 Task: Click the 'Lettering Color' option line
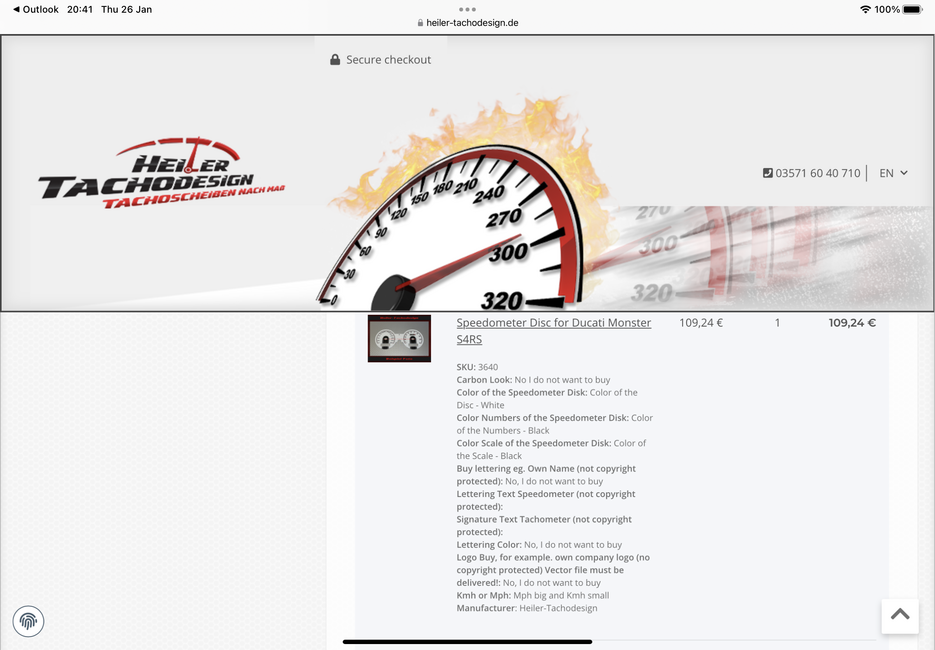tap(539, 544)
